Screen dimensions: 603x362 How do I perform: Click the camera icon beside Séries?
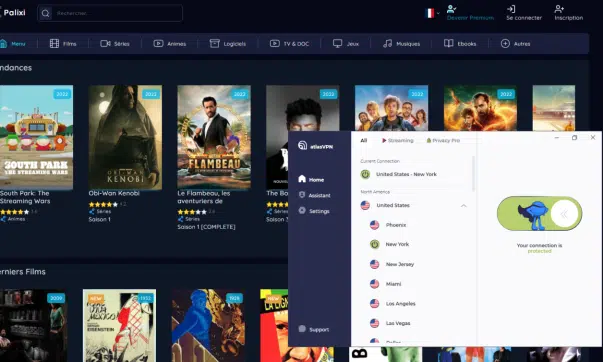point(105,43)
